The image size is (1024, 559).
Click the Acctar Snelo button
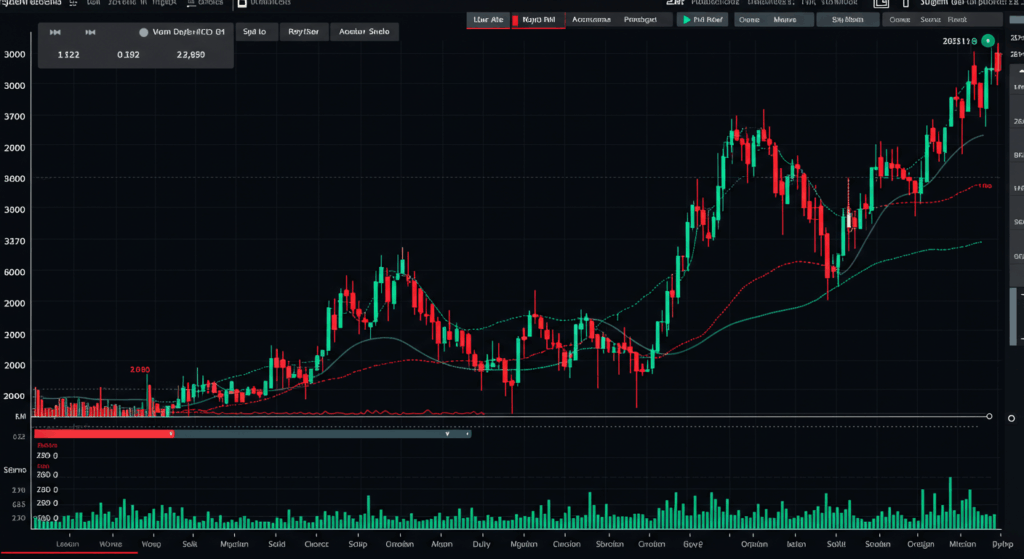click(364, 31)
